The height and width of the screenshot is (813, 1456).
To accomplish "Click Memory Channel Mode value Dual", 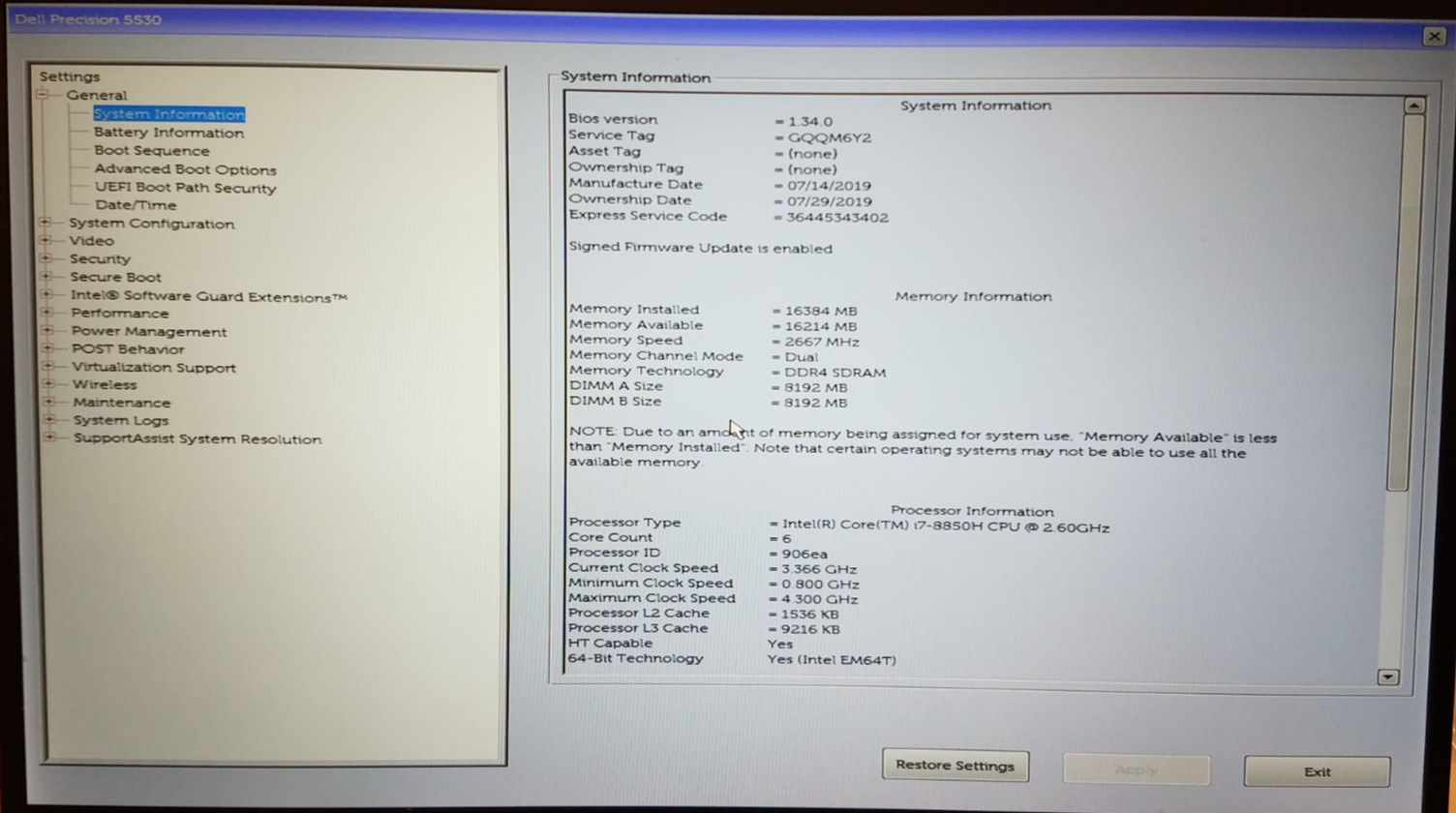I will pos(802,357).
